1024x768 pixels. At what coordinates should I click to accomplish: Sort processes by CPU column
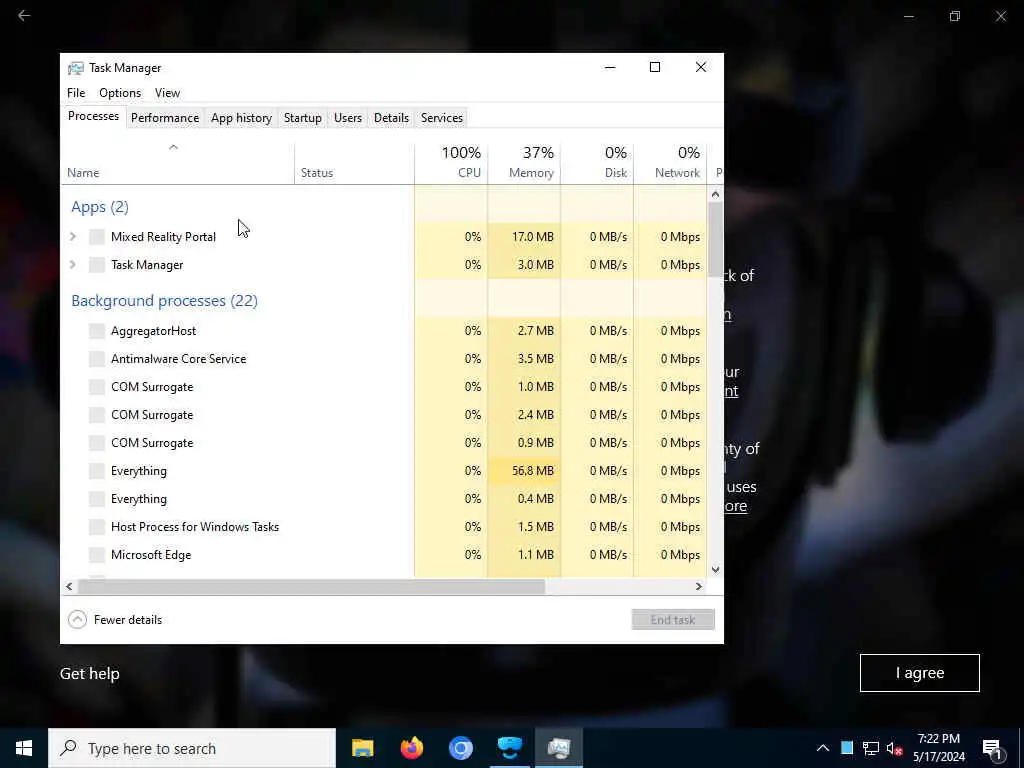(451, 163)
